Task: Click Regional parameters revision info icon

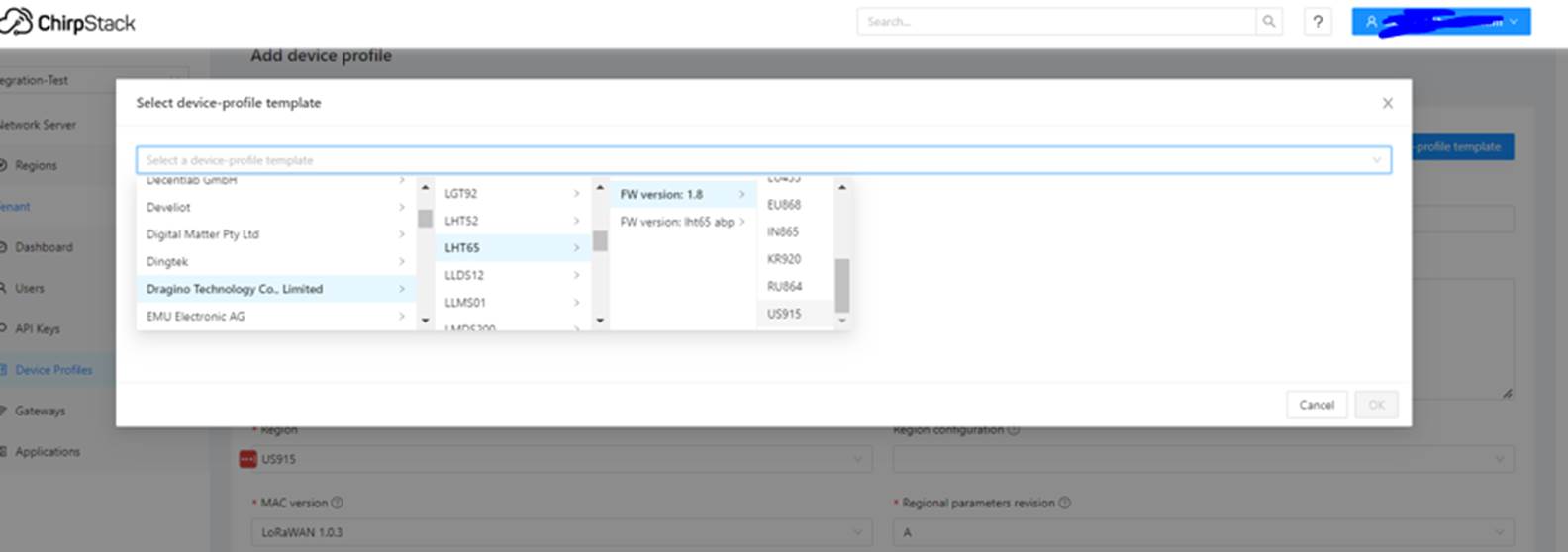Action: [1065, 503]
